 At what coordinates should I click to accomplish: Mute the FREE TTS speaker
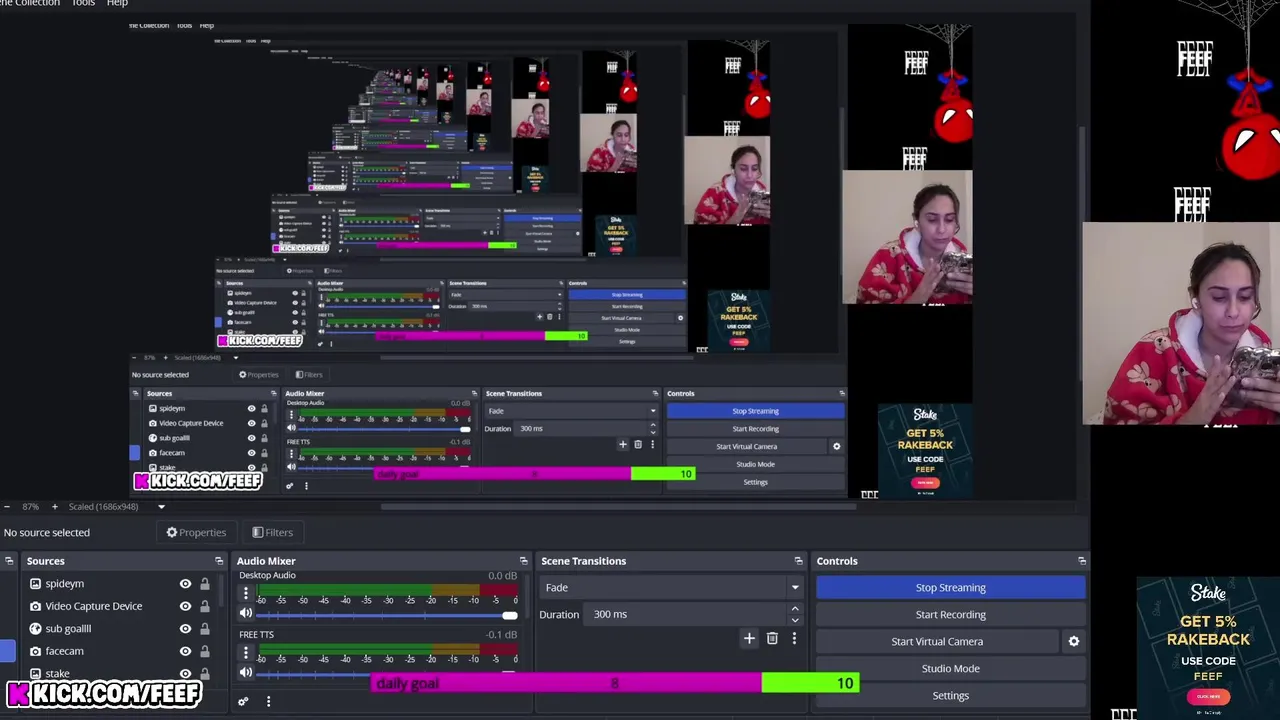246,673
